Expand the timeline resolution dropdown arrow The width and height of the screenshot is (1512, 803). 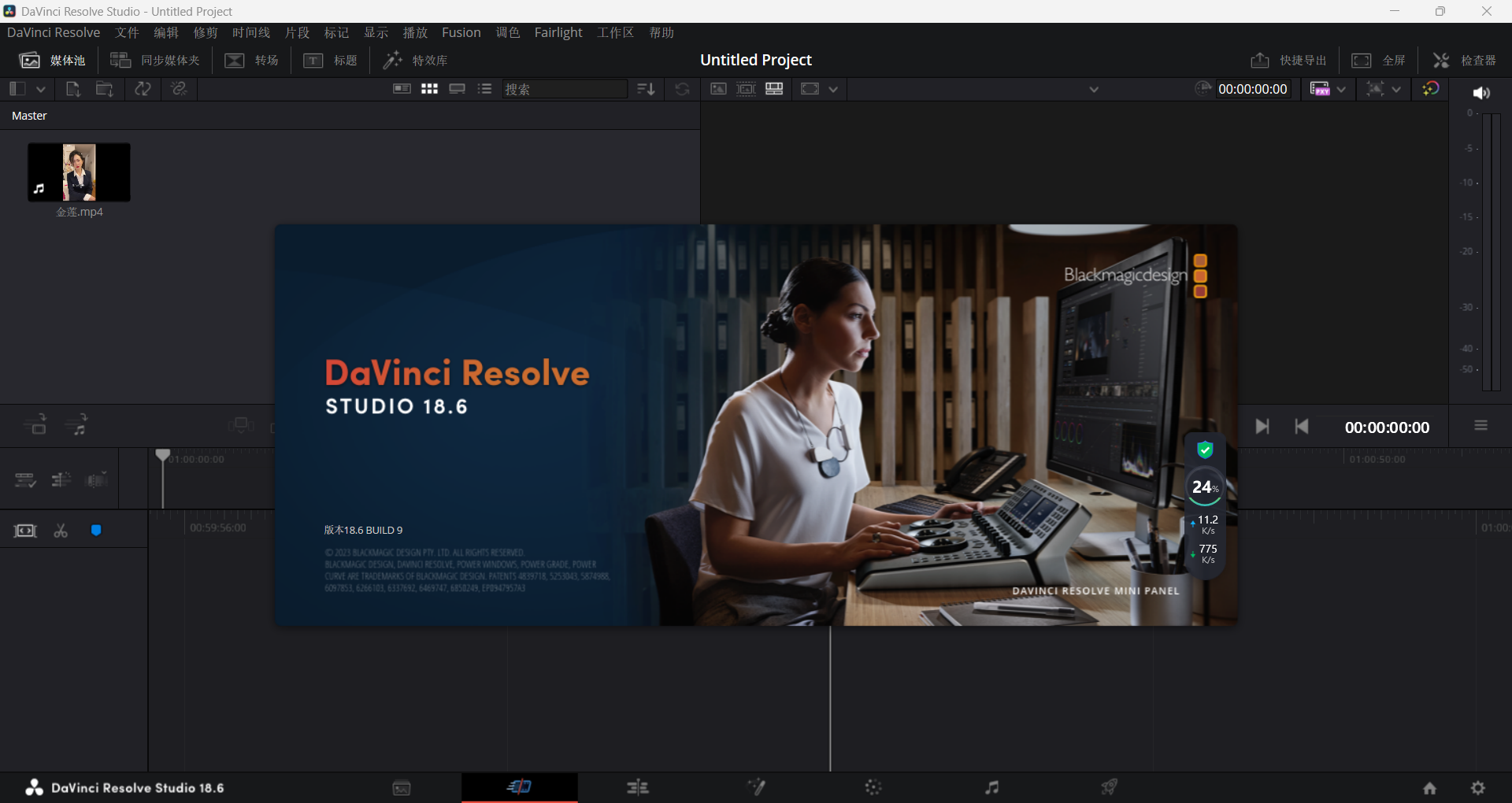(1396, 89)
